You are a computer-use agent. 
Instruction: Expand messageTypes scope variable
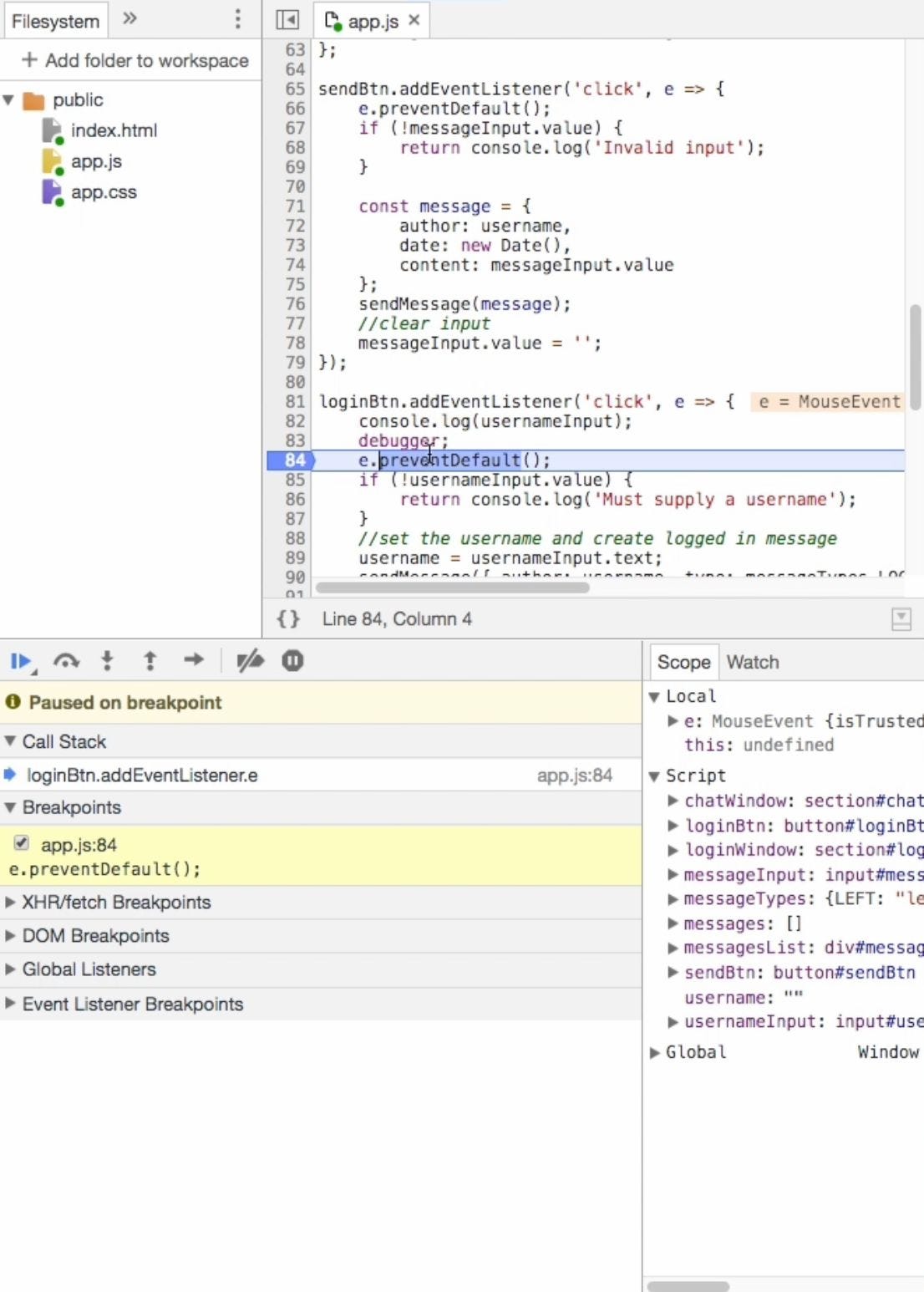673,899
